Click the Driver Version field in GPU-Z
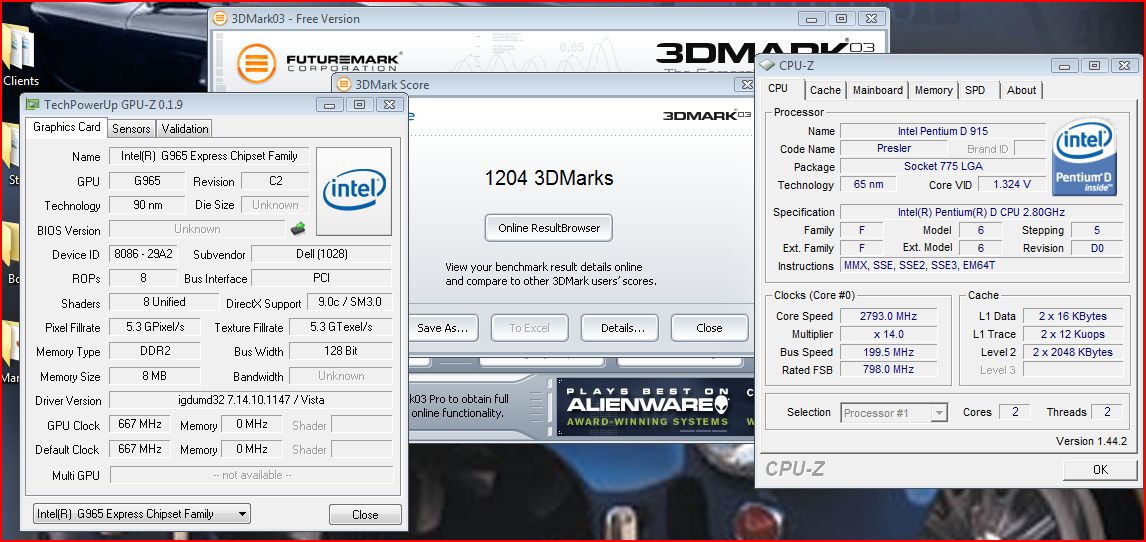The width and height of the screenshot is (1146, 542). click(251, 400)
